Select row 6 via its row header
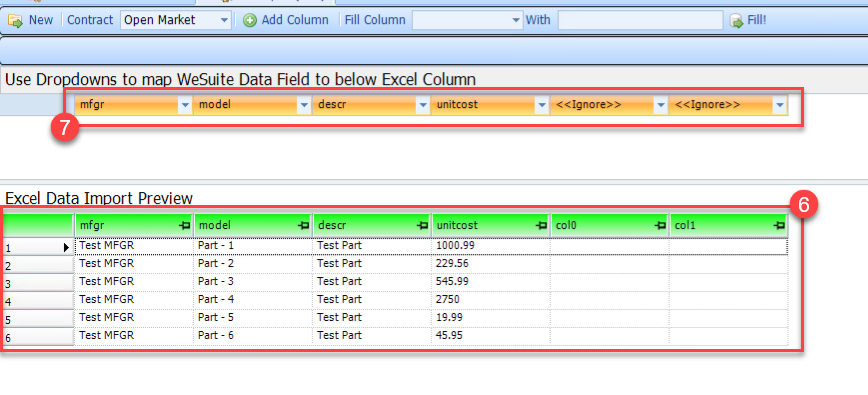This screenshot has width=868, height=395. pos(38,337)
